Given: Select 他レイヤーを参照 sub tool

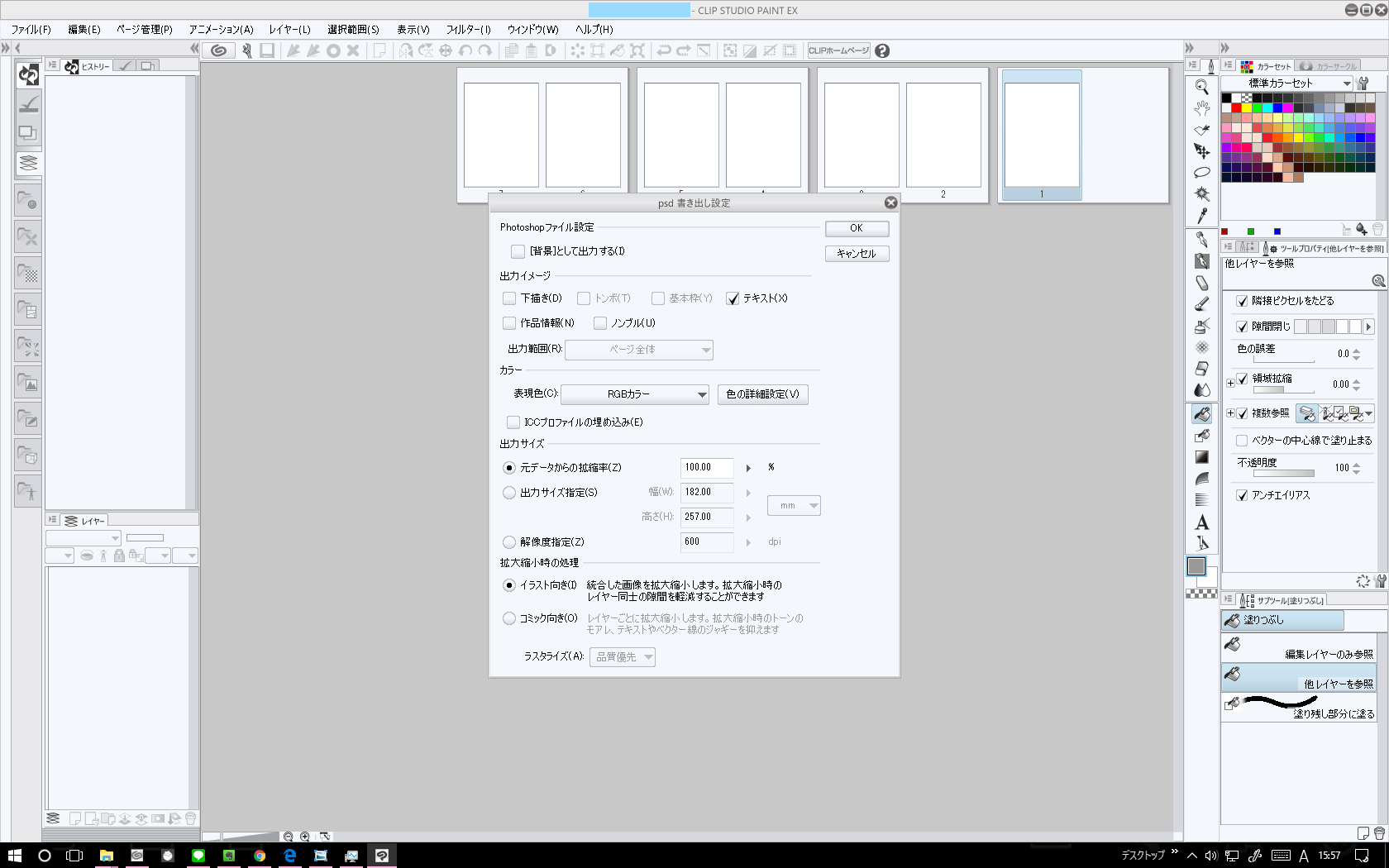Looking at the screenshot, I should (1299, 676).
